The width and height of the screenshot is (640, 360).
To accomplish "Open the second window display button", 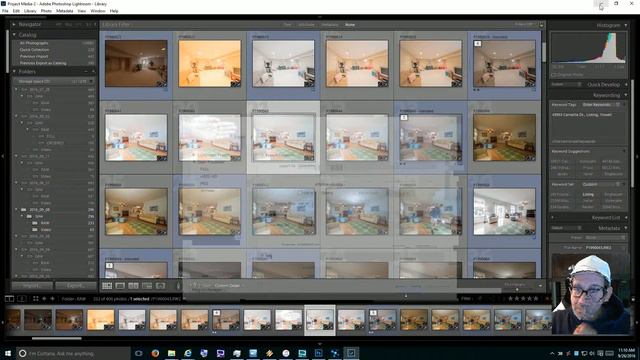I will pos(22,299).
